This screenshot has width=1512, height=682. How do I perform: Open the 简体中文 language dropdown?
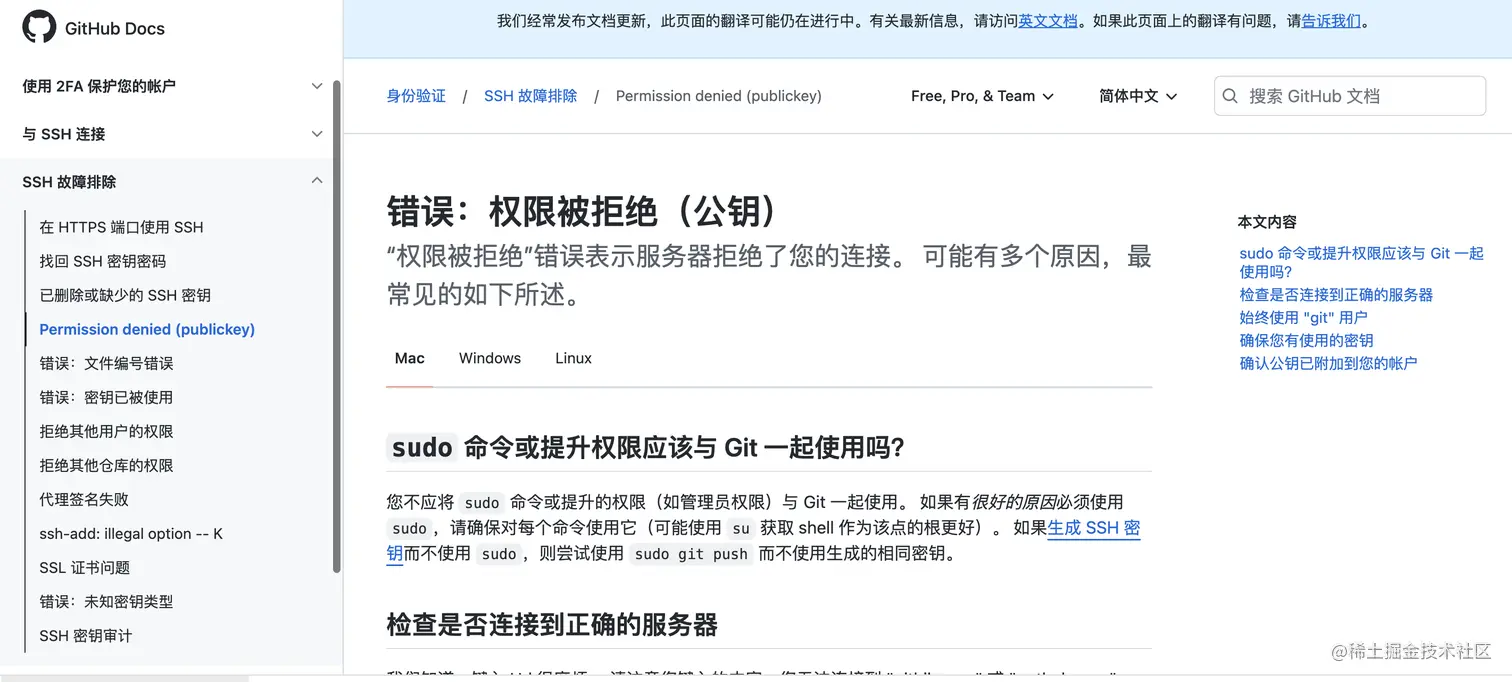click(1138, 96)
